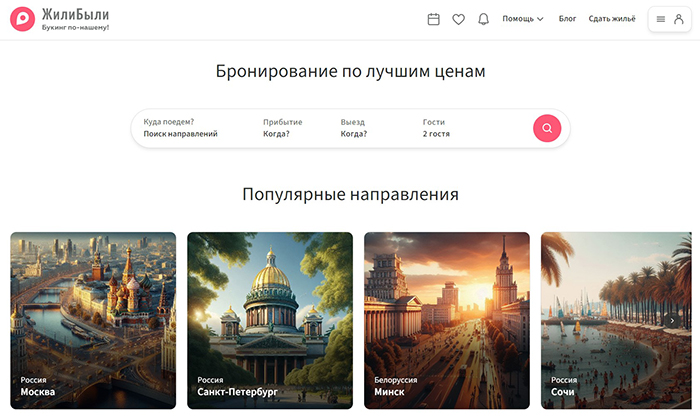Open the Сдать жильё link
The image size is (700, 418).
tap(612, 19)
